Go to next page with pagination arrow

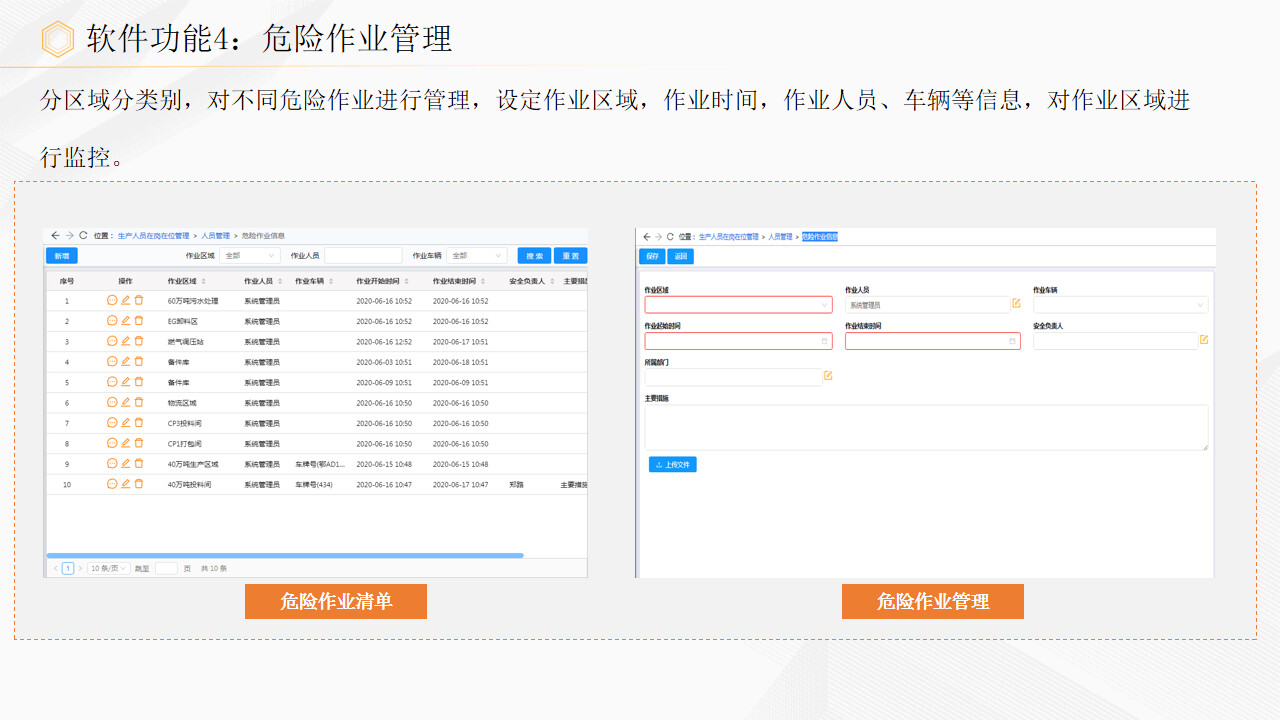(x=80, y=568)
